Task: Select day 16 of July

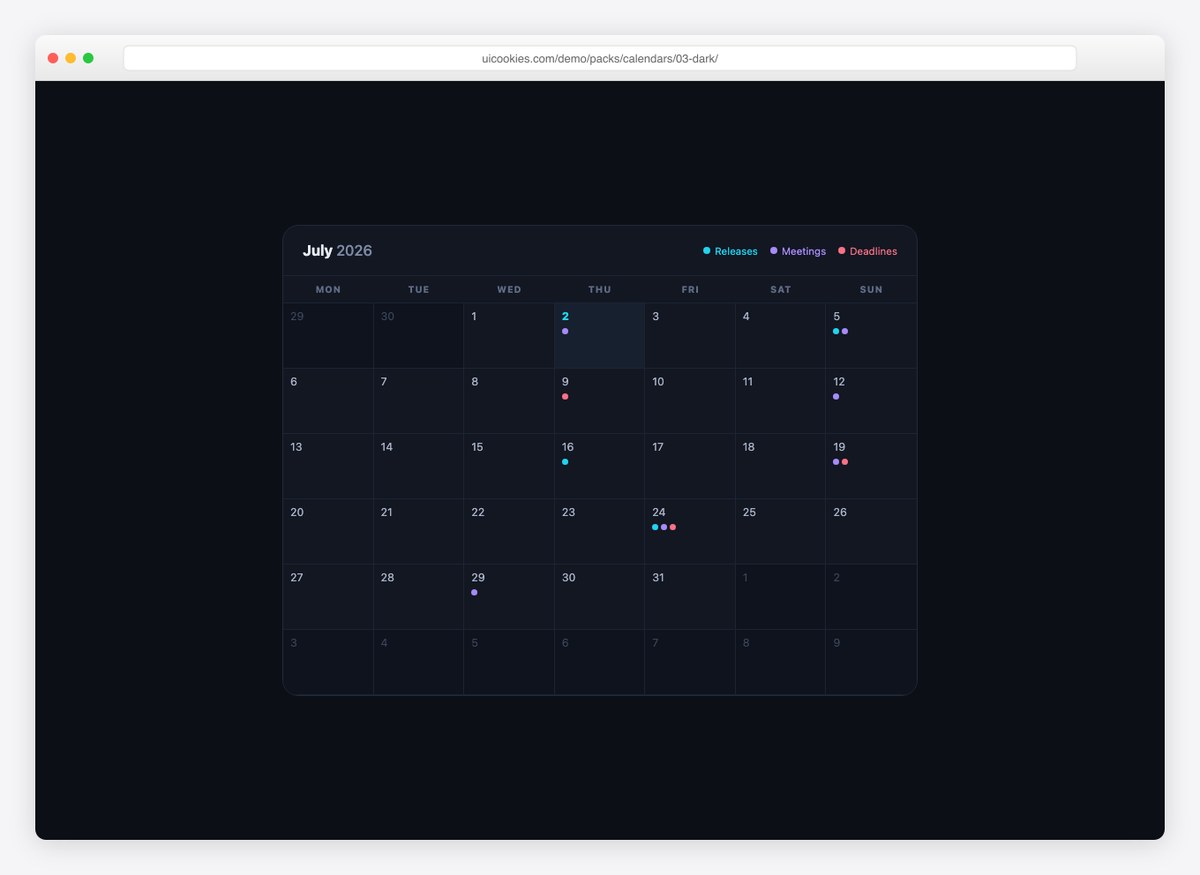Action: (x=600, y=466)
